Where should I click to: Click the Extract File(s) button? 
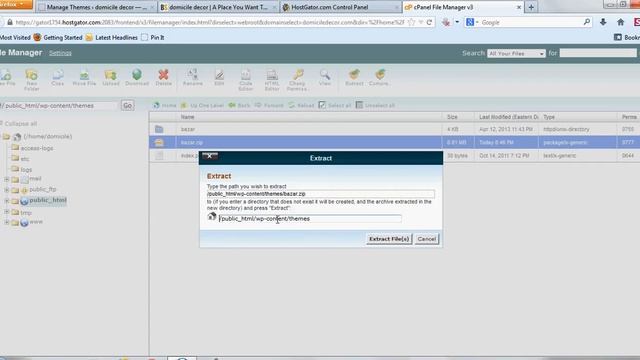(x=389, y=239)
